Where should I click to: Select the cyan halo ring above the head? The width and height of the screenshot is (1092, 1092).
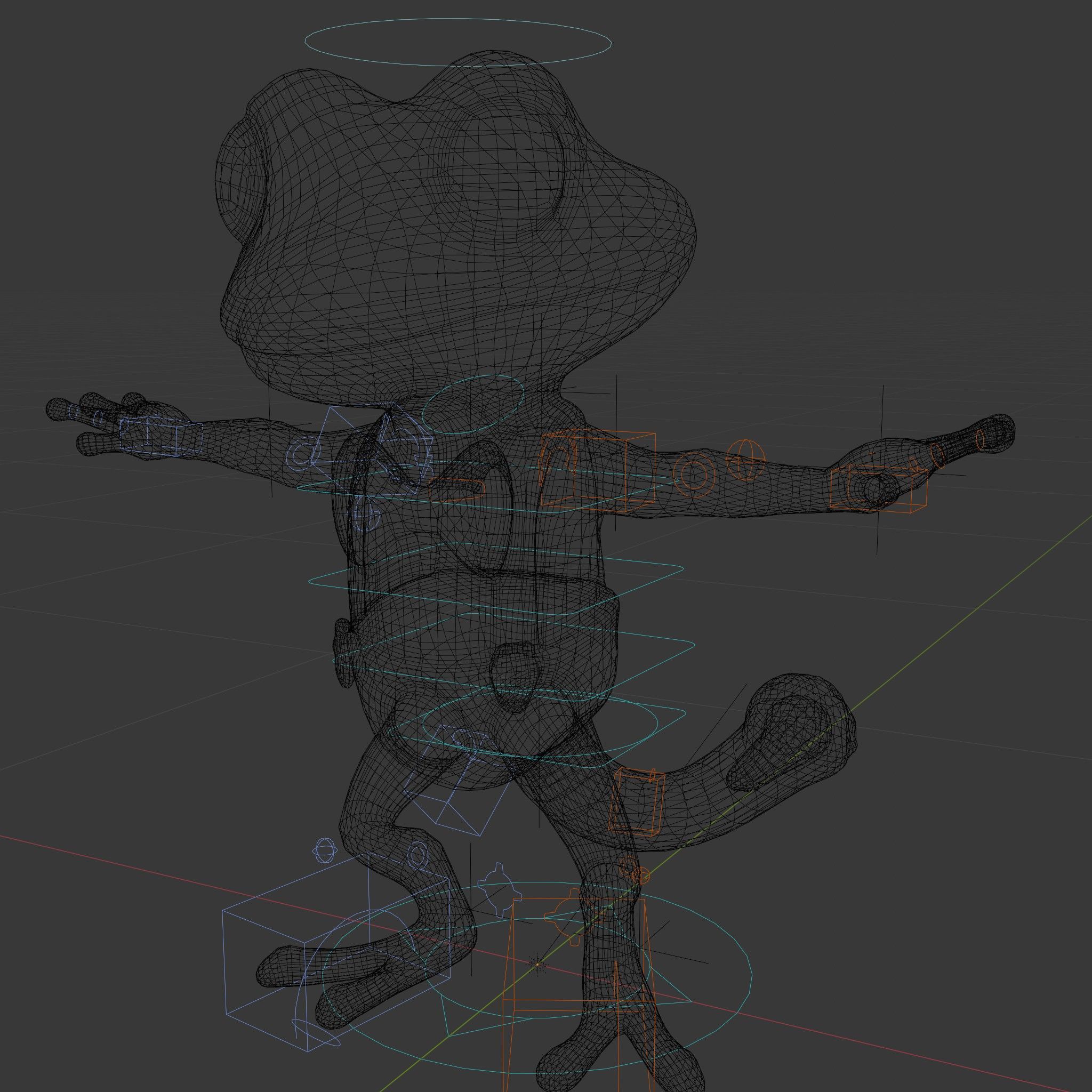458,42
